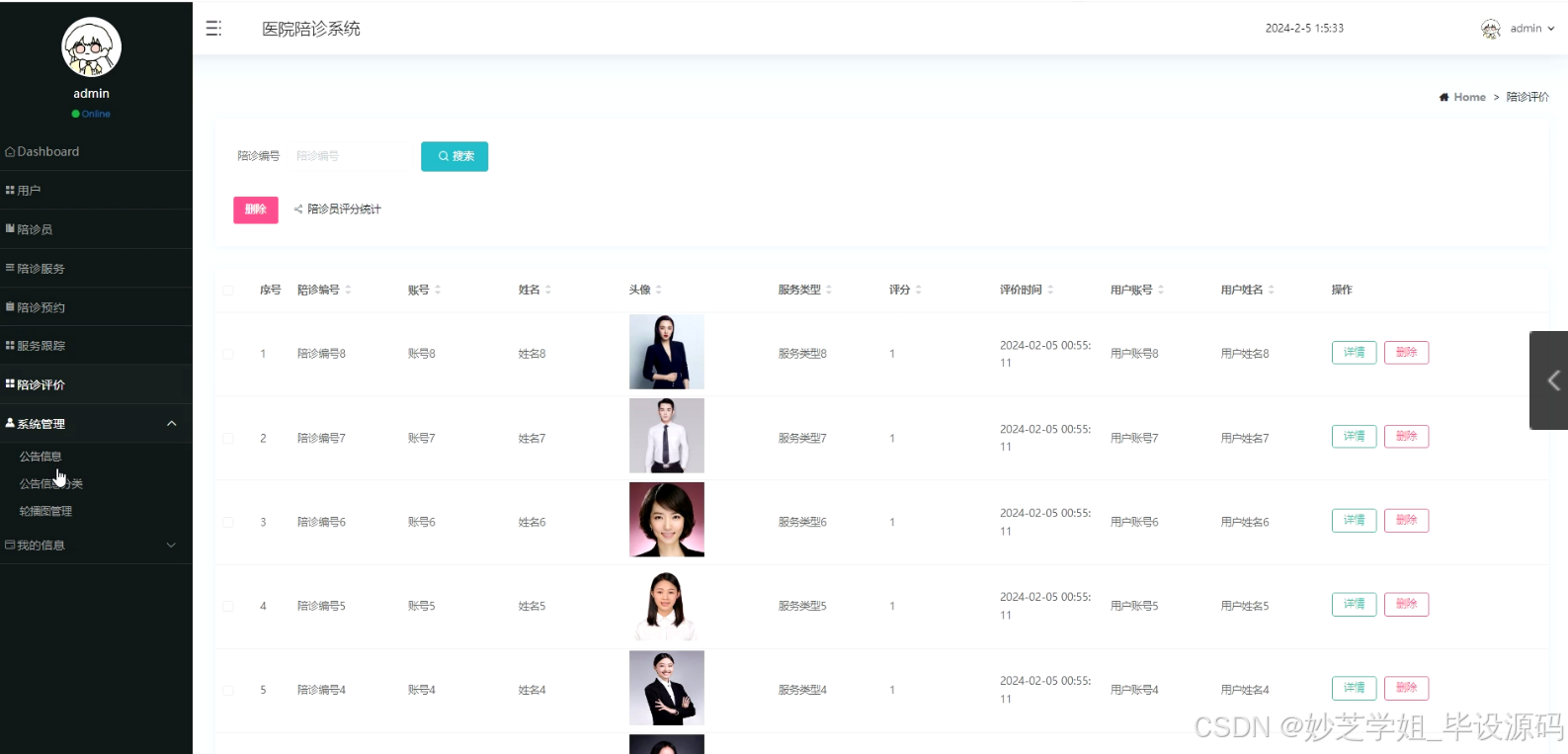Click the Home breadcrumb link
Image resolution: width=1568 pixels, height=754 pixels.
1469,97
